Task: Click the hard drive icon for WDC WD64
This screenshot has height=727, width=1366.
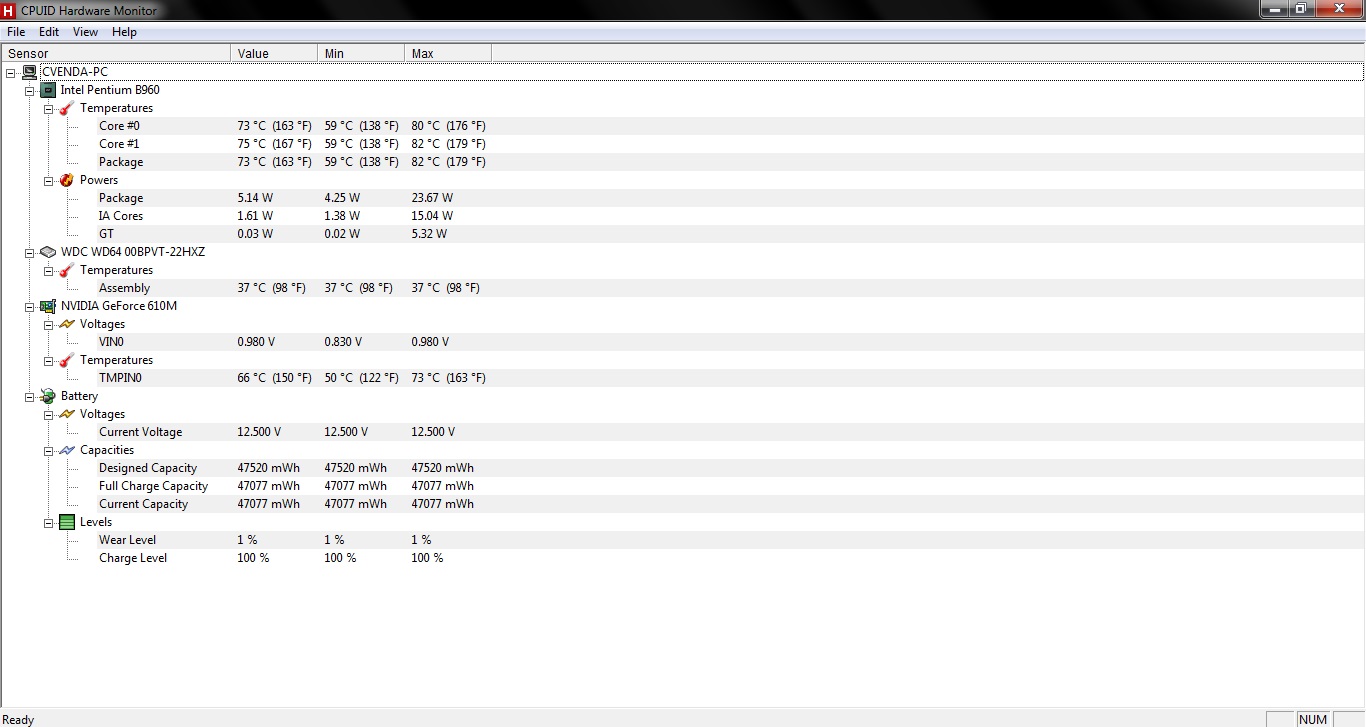Action: click(48, 252)
